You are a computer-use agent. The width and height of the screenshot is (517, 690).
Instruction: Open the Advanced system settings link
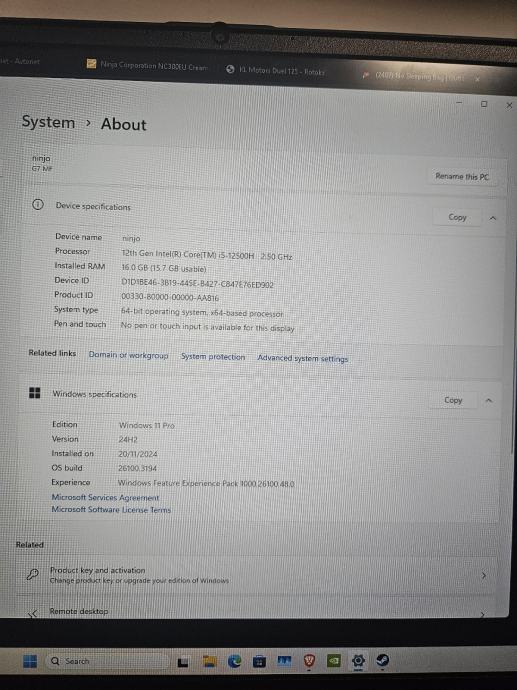[303, 358]
